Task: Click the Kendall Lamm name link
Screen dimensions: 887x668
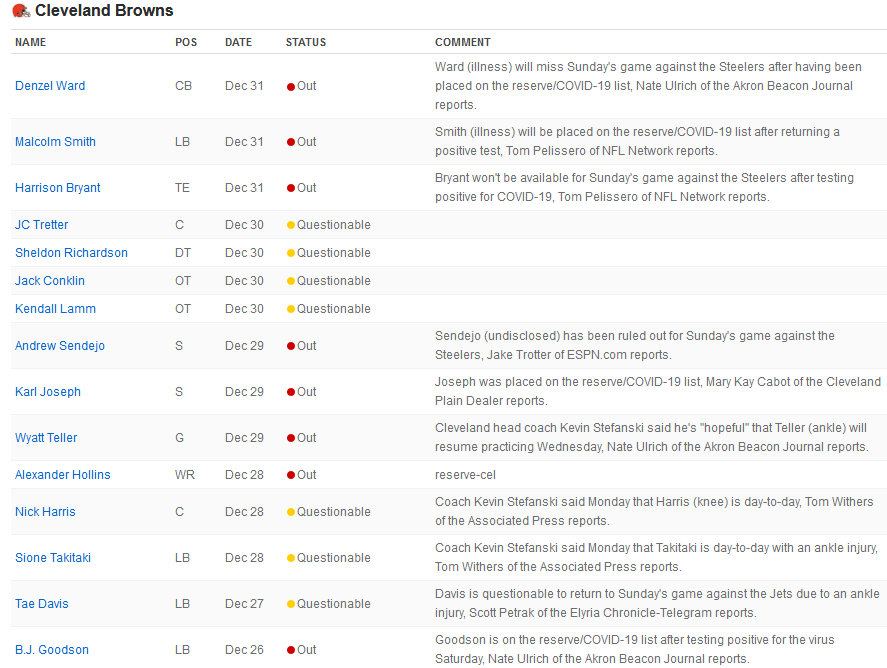Action: pyautogui.click(x=55, y=309)
